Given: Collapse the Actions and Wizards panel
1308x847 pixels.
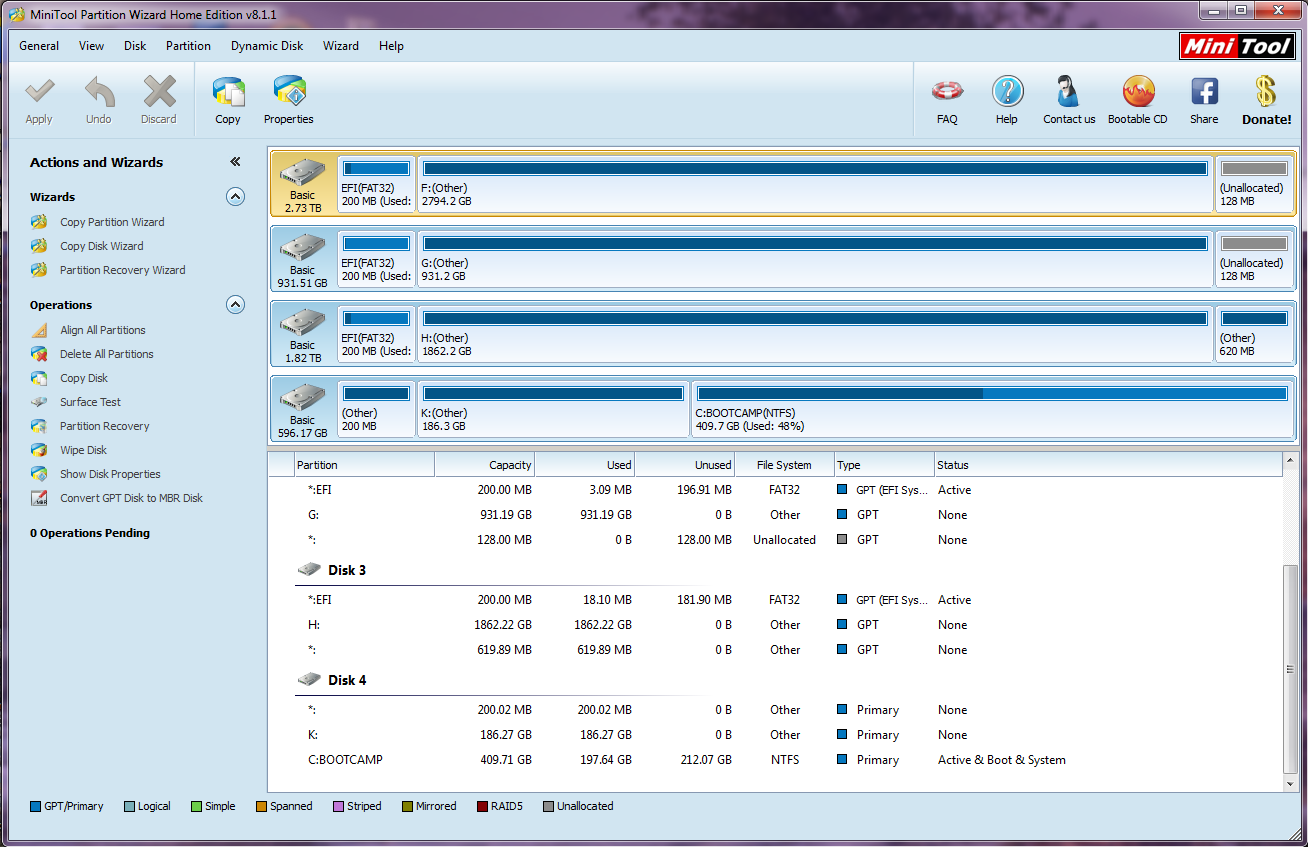Looking at the screenshot, I should pos(235,162).
